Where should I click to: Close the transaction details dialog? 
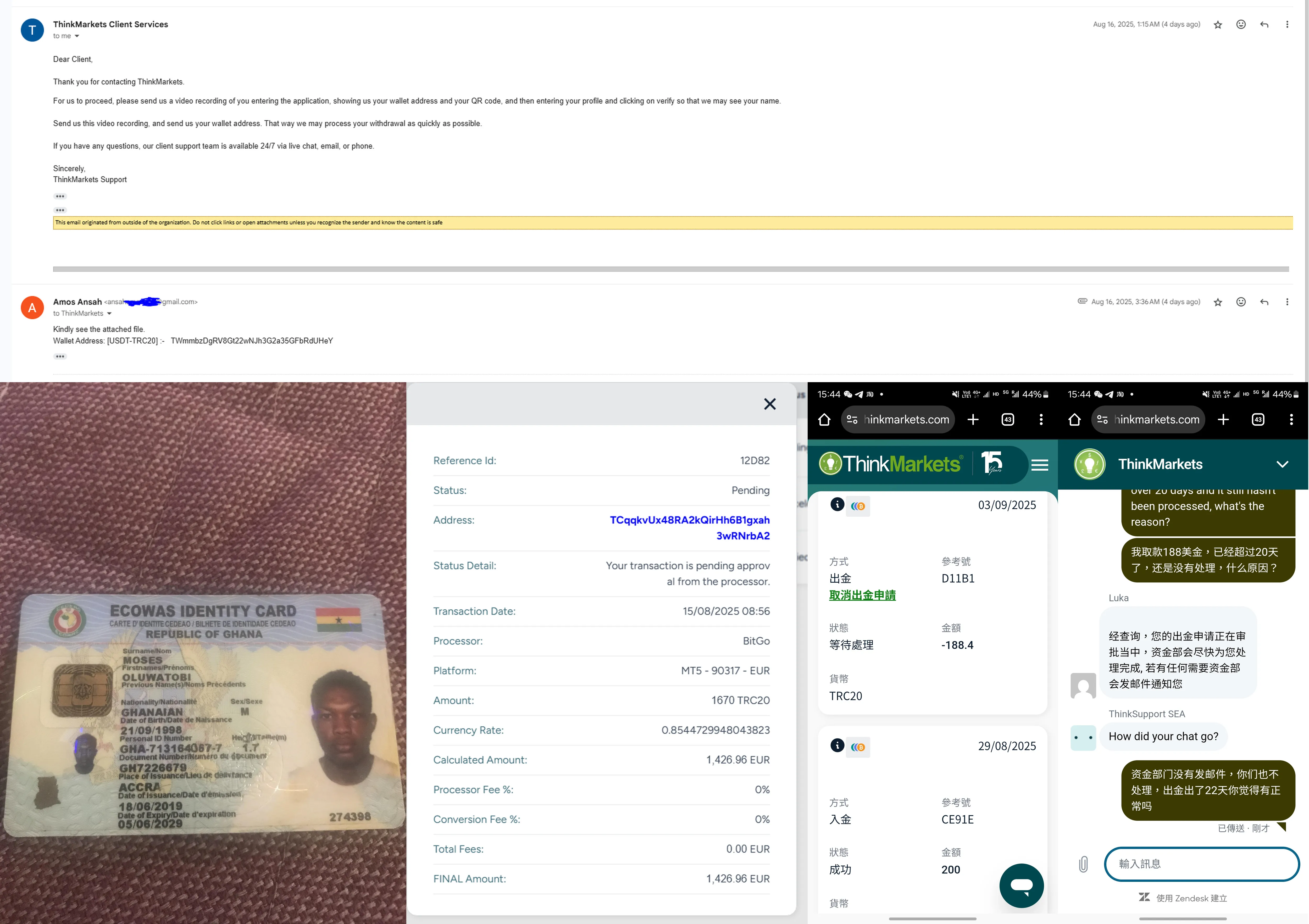click(x=770, y=404)
